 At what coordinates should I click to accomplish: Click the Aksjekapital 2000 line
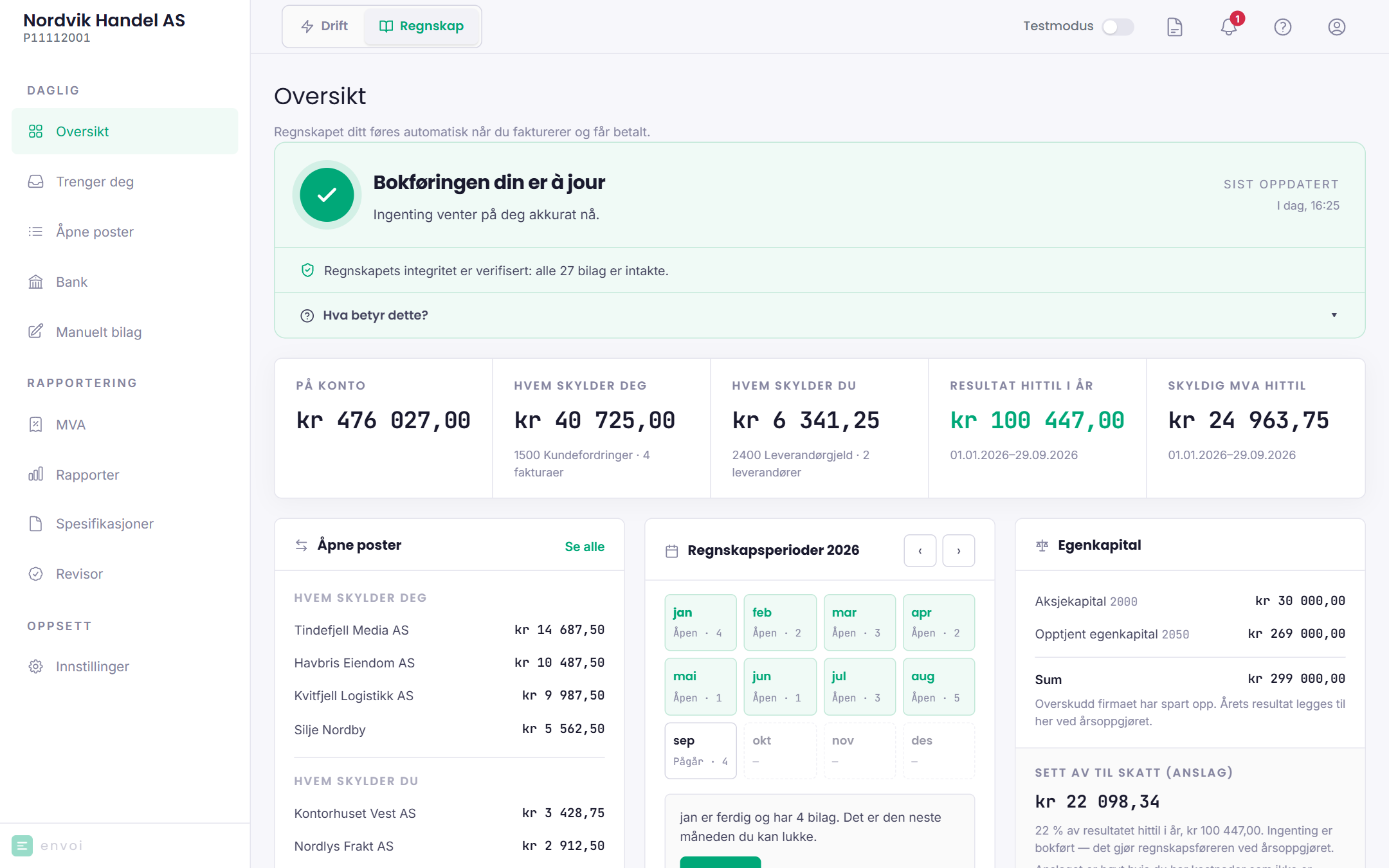click(x=1190, y=601)
